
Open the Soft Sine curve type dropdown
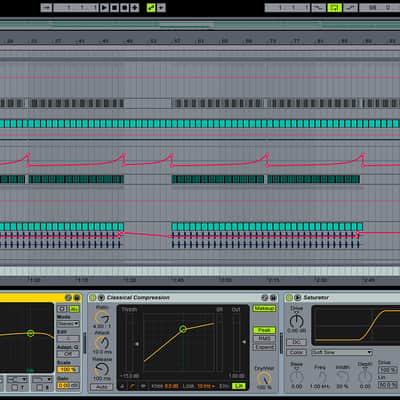coord(342,352)
